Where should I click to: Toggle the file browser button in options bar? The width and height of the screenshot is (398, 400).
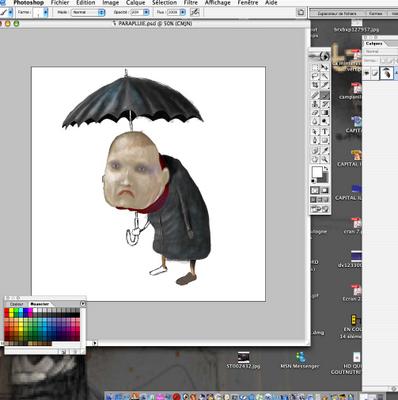coord(301,12)
